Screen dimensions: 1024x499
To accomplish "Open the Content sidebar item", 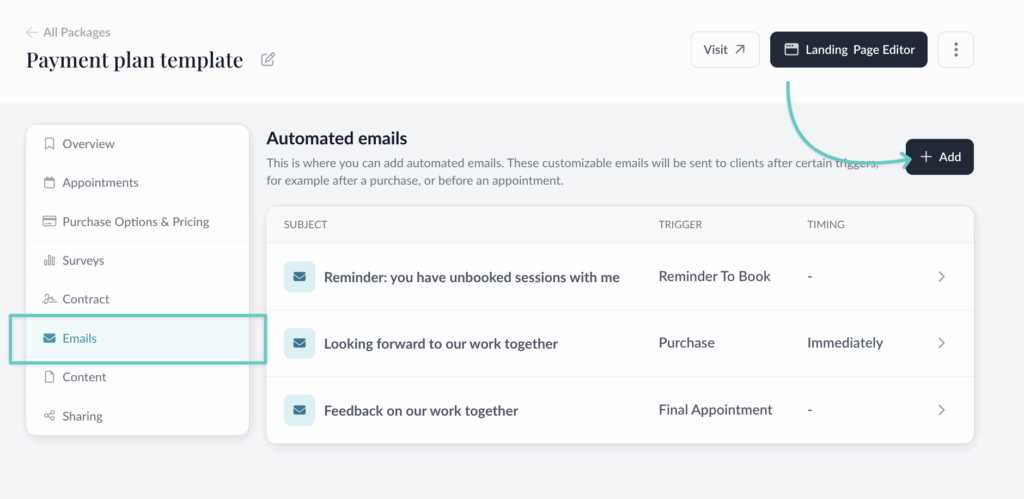I will [x=84, y=377].
